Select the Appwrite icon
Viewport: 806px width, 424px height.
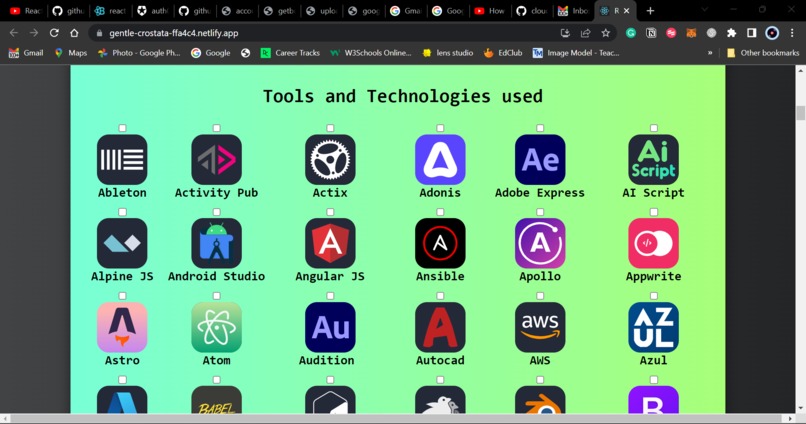pos(653,244)
